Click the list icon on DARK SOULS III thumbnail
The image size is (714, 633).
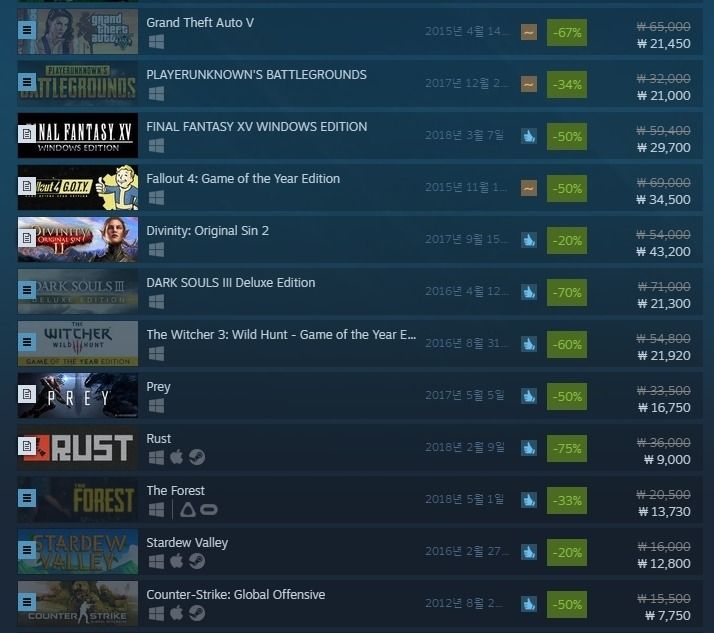(27, 290)
